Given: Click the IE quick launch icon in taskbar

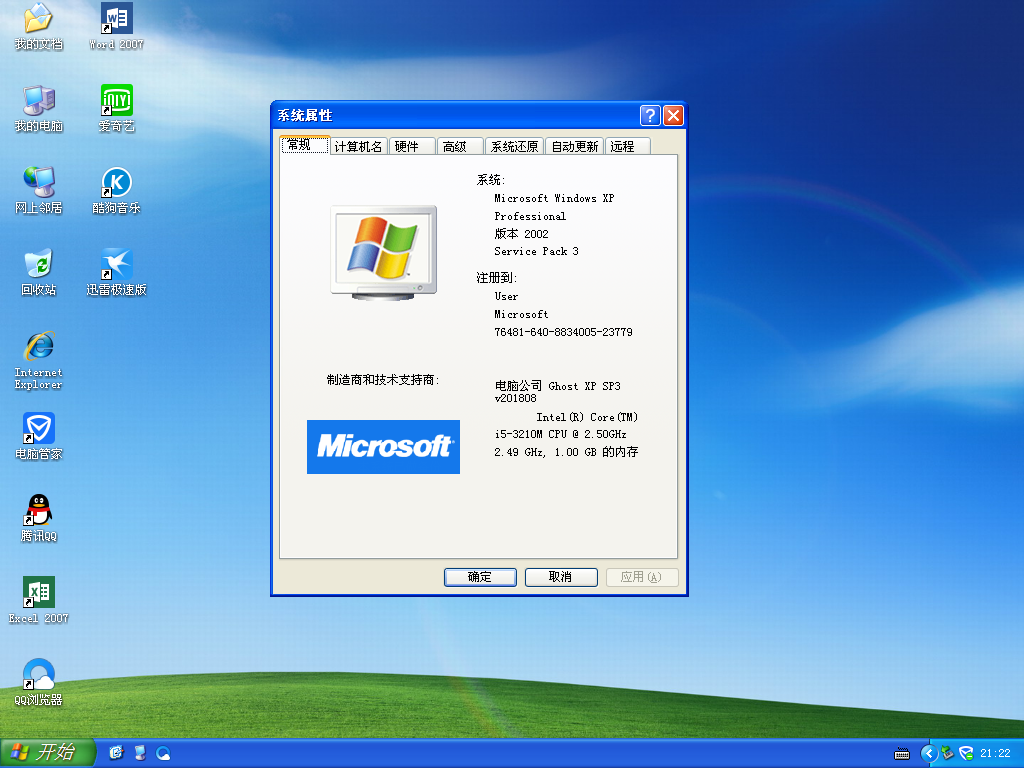Looking at the screenshot, I should pos(116,753).
